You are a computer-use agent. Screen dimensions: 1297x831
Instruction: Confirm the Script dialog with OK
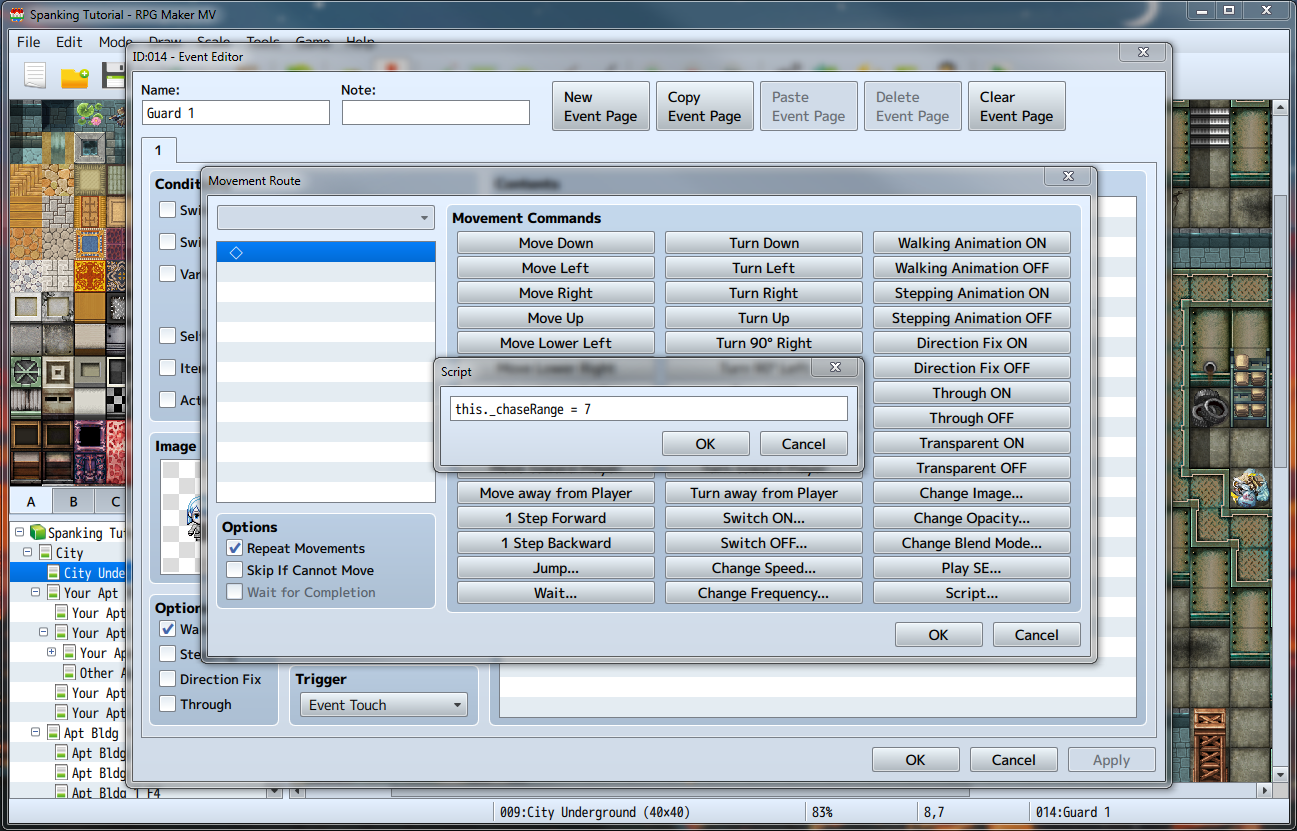[705, 444]
